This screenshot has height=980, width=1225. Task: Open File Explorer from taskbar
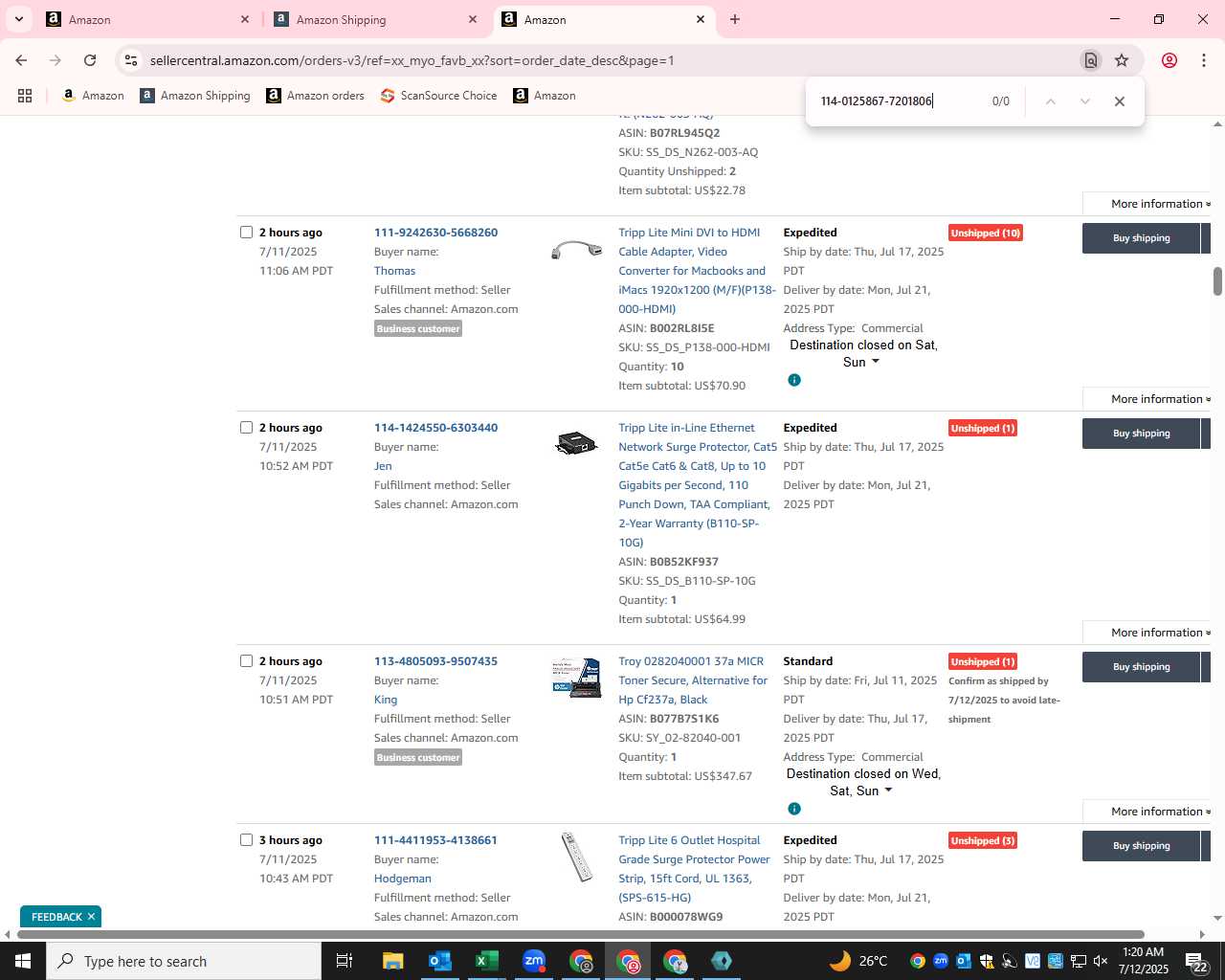pos(393,961)
